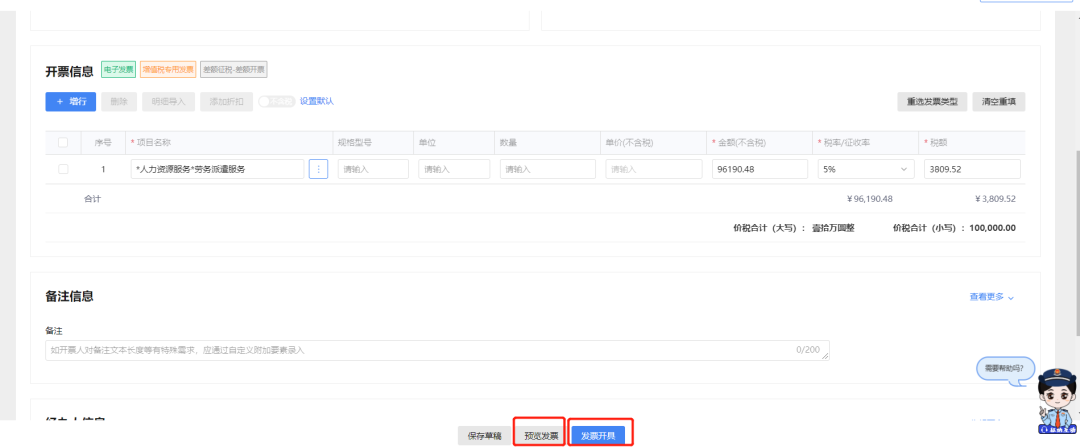Click 重选发票类型 to reselect invoice type

(932, 101)
